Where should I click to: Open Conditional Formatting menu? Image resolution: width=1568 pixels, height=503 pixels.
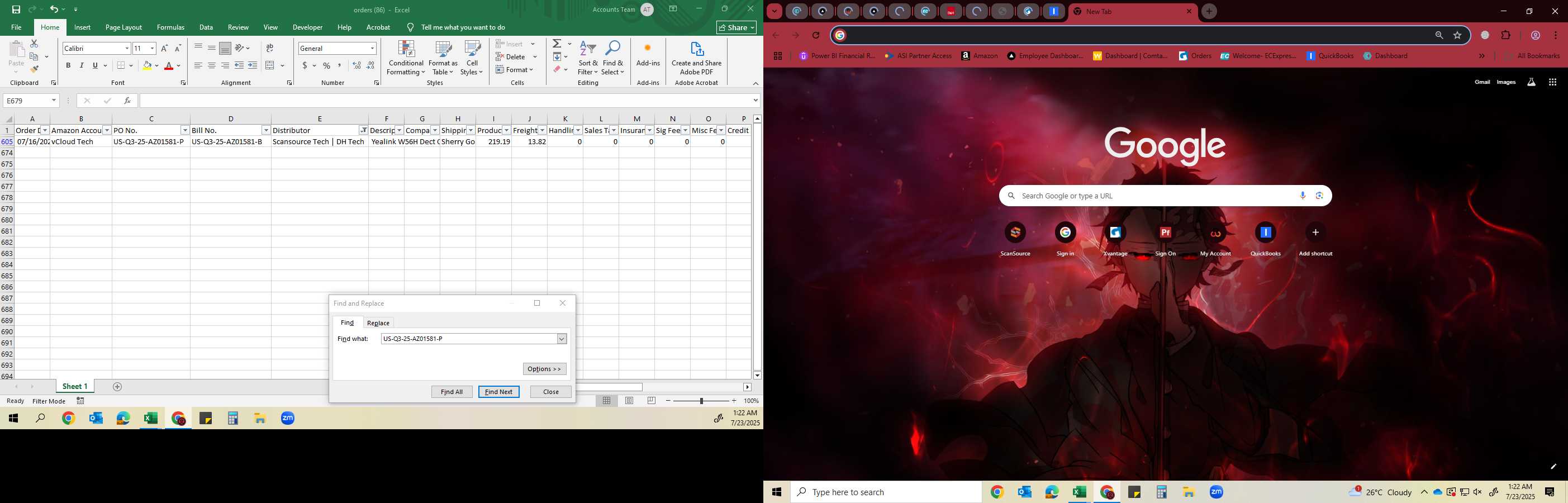click(x=406, y=58)
